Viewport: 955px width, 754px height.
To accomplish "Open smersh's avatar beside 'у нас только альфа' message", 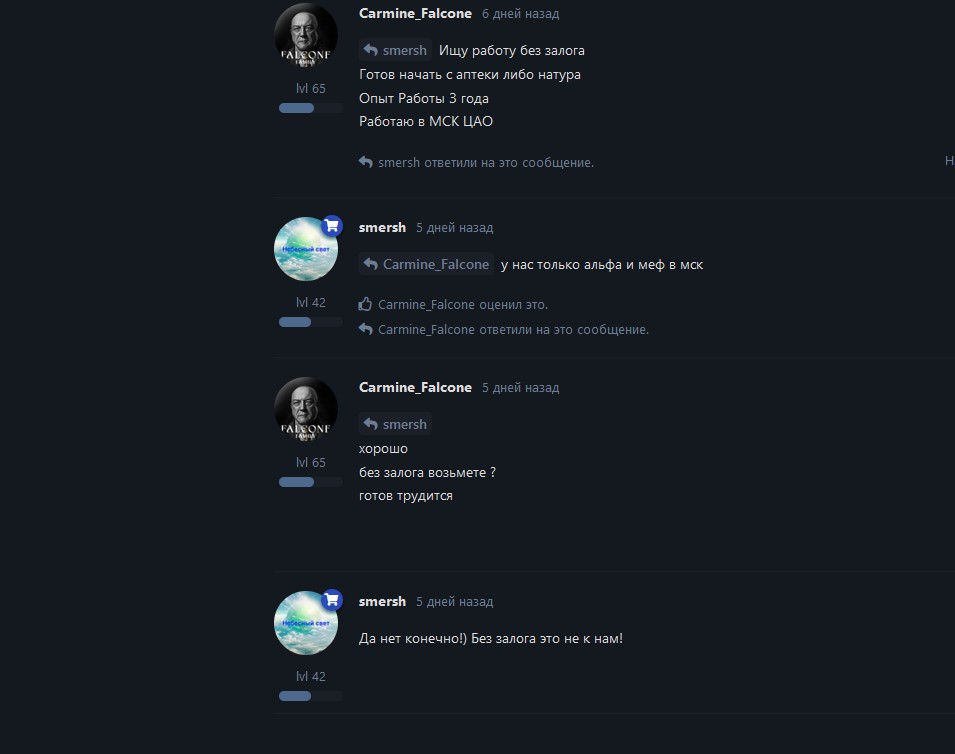I will (306, 249).
